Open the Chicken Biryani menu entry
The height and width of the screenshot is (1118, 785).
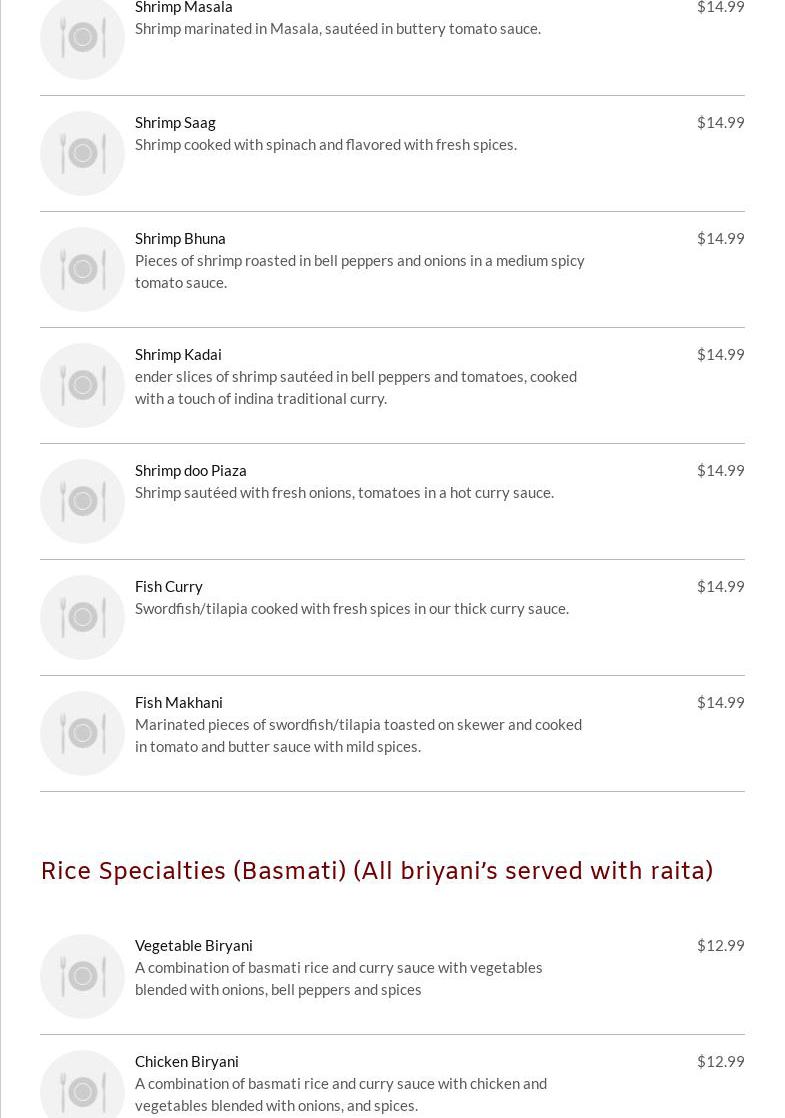[x=186, y=1061]
